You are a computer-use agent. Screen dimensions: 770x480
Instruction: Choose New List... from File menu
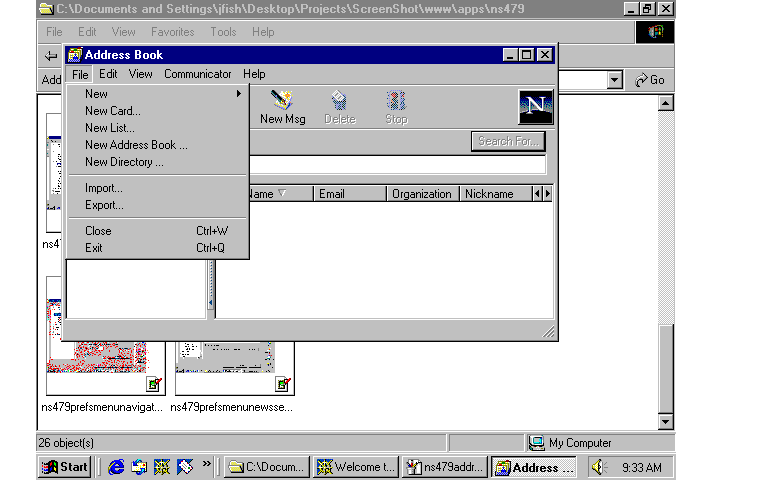pyautogui.click(x=158, y=128)
